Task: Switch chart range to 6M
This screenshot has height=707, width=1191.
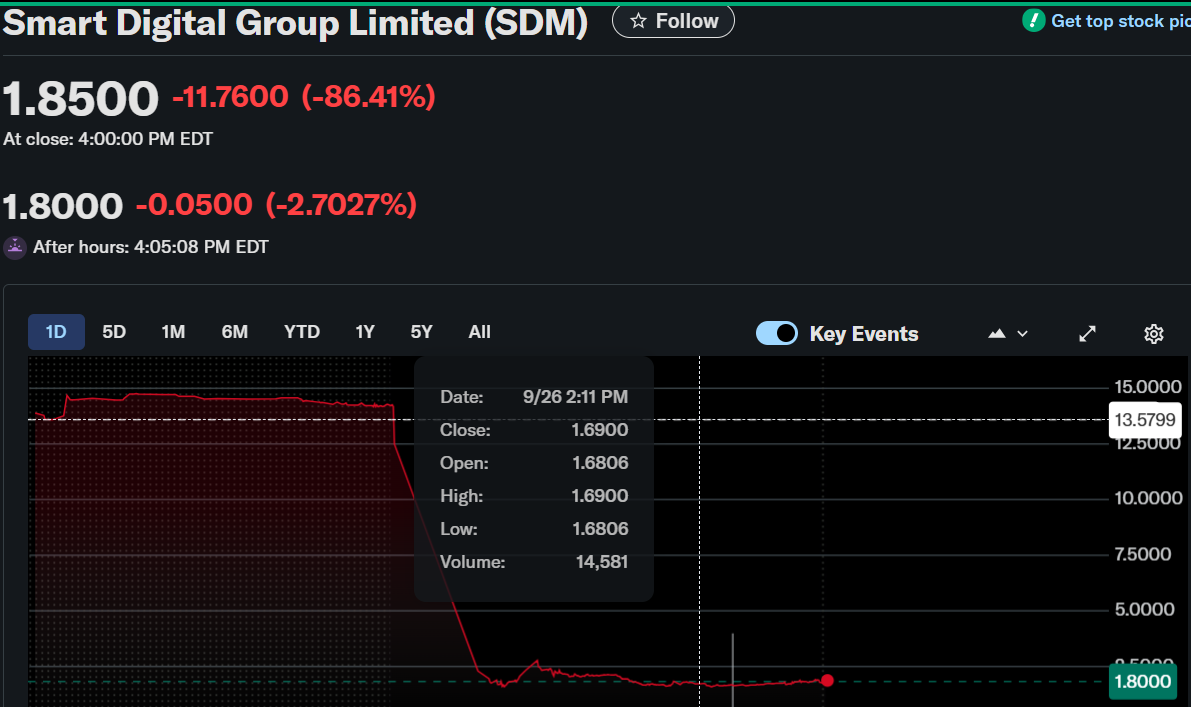Action: pos(235,332)
